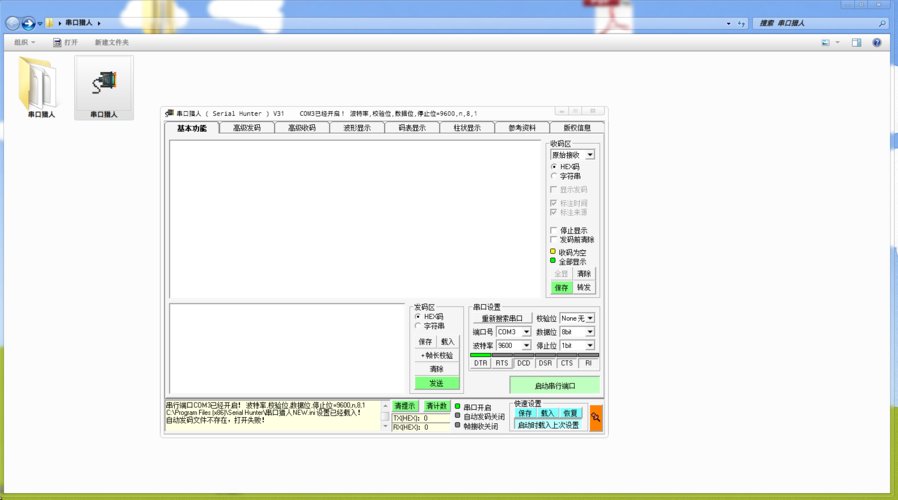Click the 重新搜索串口 button
The height and width of the screenshot is (500, 898).
502,318
